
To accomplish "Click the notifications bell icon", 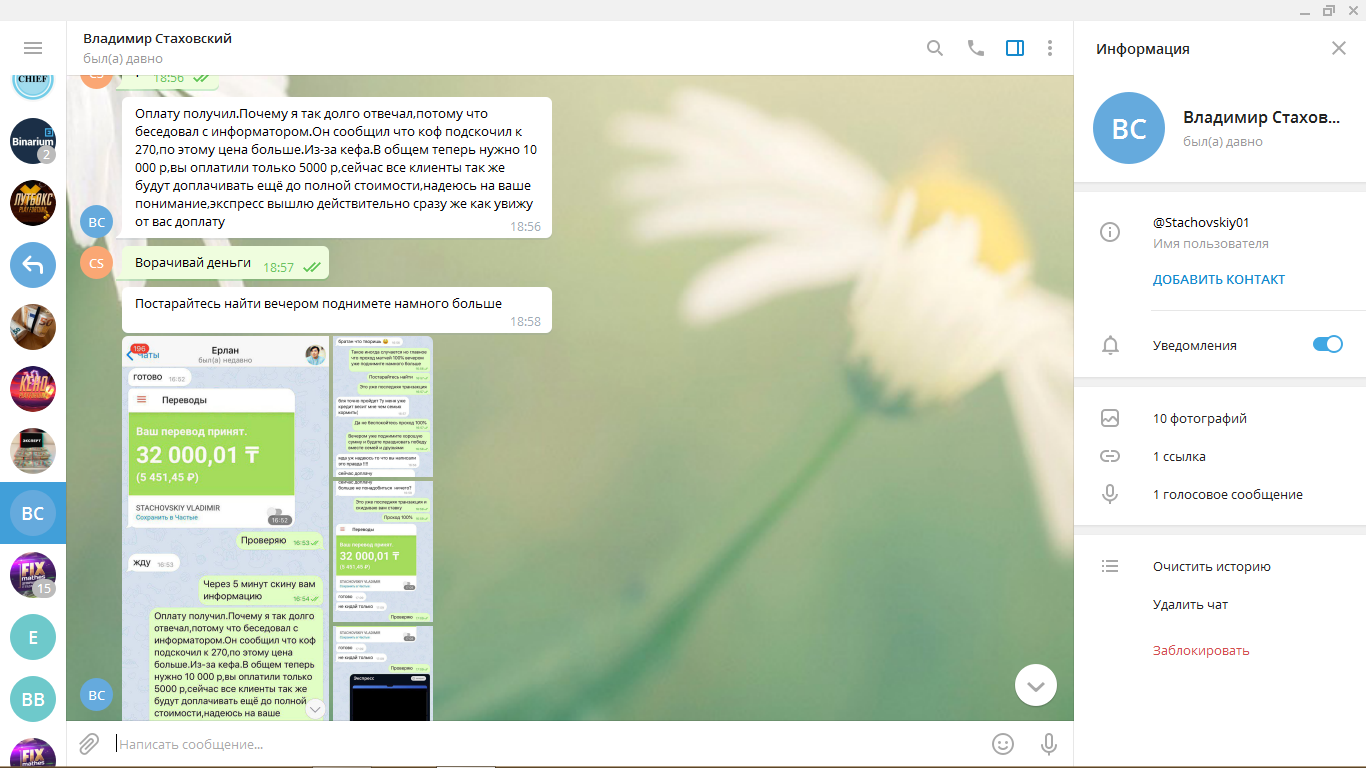I will pos(1110,345).
